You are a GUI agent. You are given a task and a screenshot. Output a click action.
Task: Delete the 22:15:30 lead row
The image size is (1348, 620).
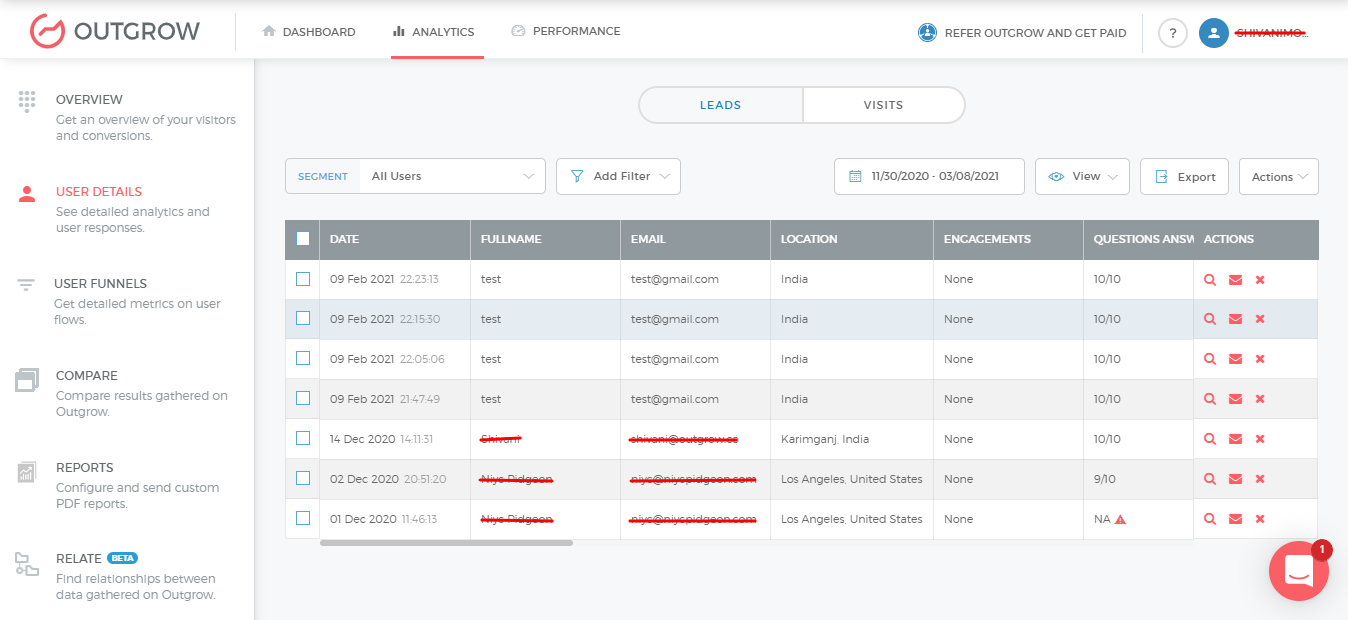point(1260,319)
